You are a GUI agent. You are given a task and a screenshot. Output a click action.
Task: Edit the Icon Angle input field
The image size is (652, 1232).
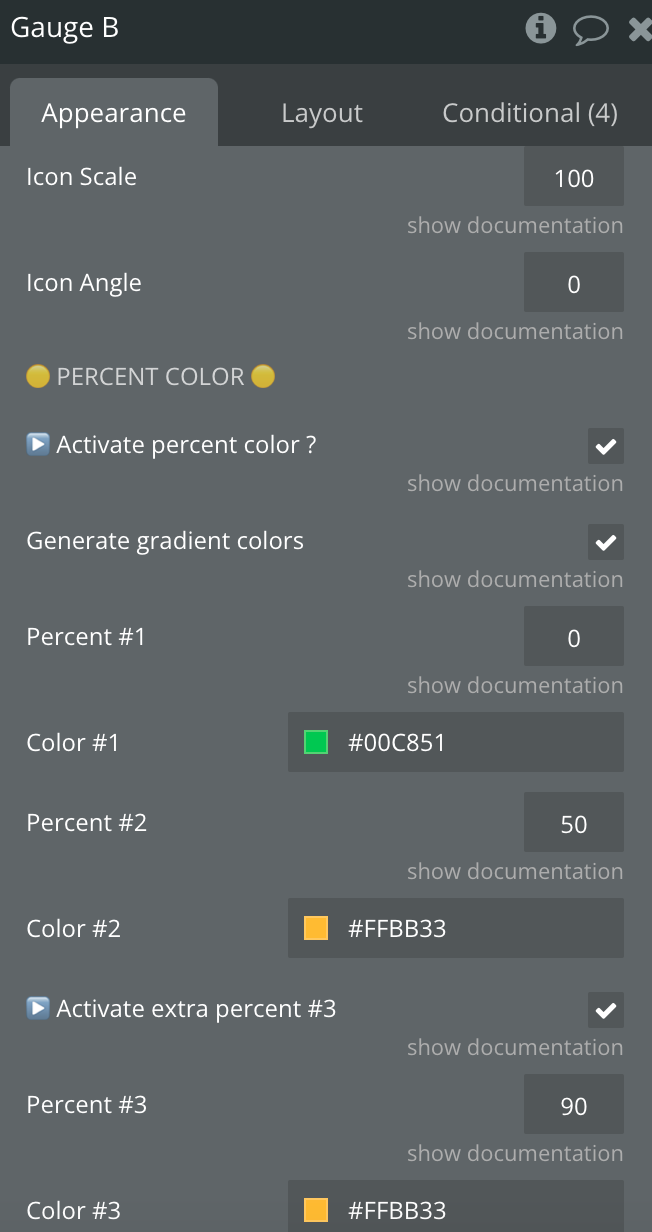point(573,285)
